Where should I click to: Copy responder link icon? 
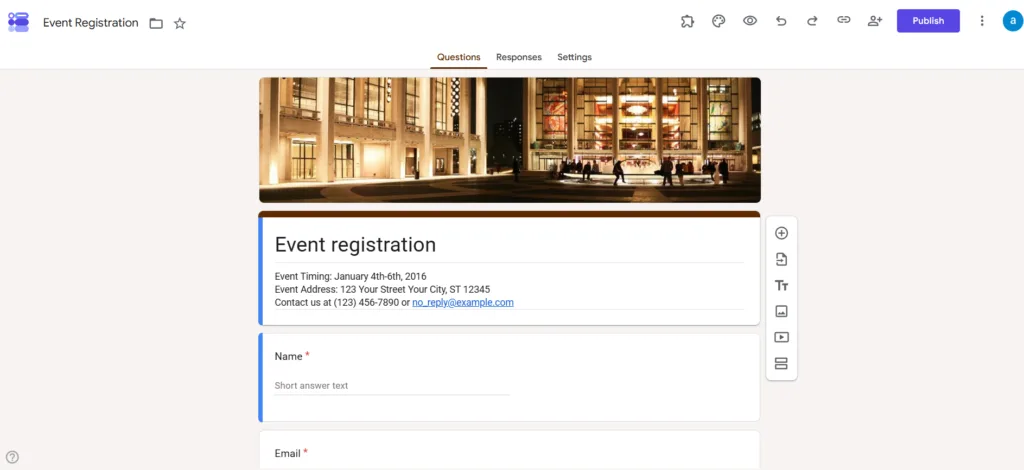click(844, 20)
